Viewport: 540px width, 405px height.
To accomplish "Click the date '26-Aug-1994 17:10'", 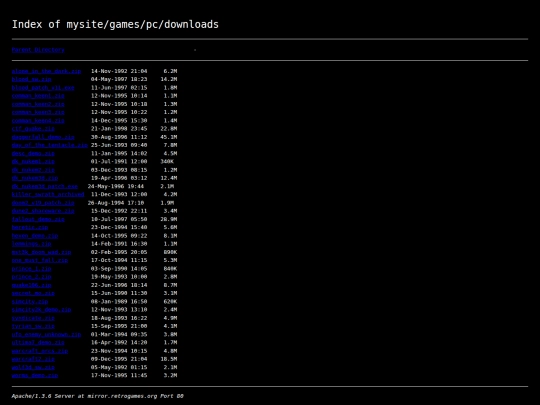I will [116, 203].
